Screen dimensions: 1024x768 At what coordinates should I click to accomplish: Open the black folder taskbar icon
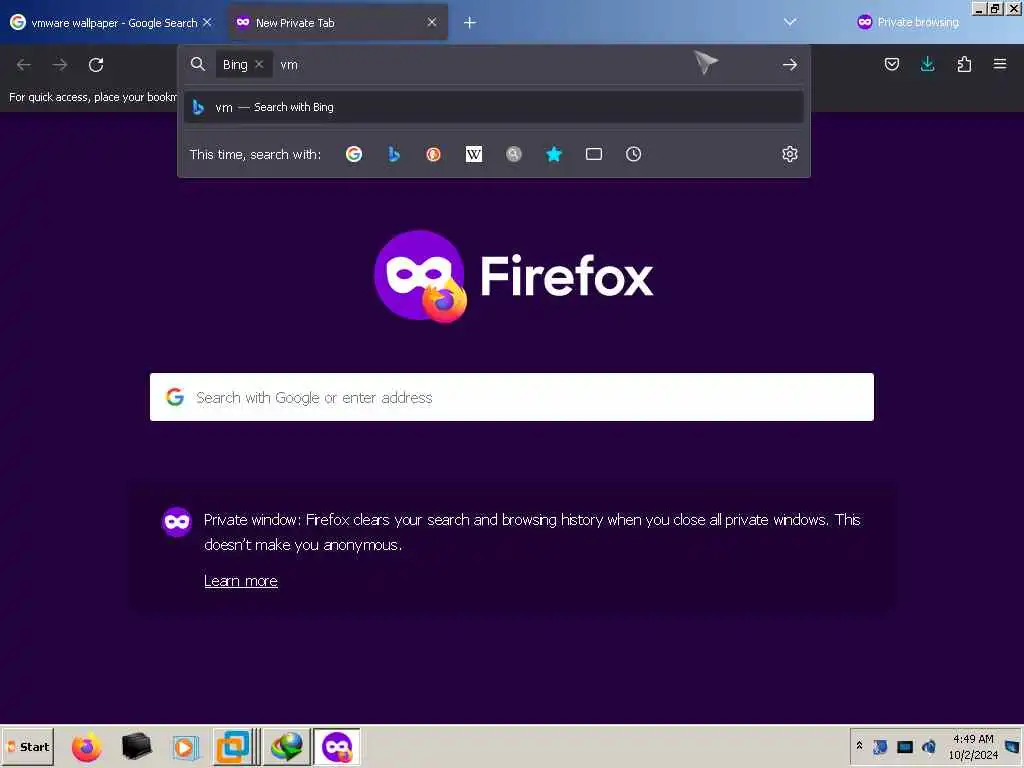click(136, 746)
